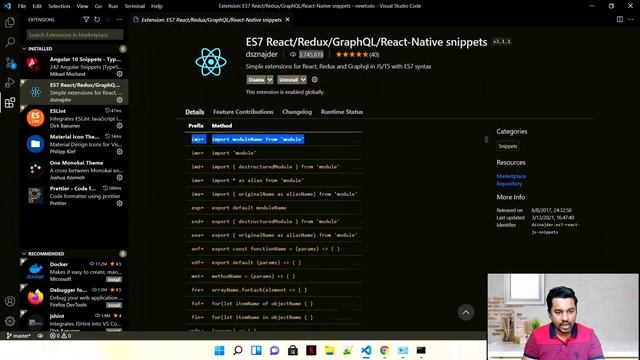Image resolution: width=640 pixels, height=360 pixels.
Task: Click errors and warnings count in status bar
Action: coord(60,336)
